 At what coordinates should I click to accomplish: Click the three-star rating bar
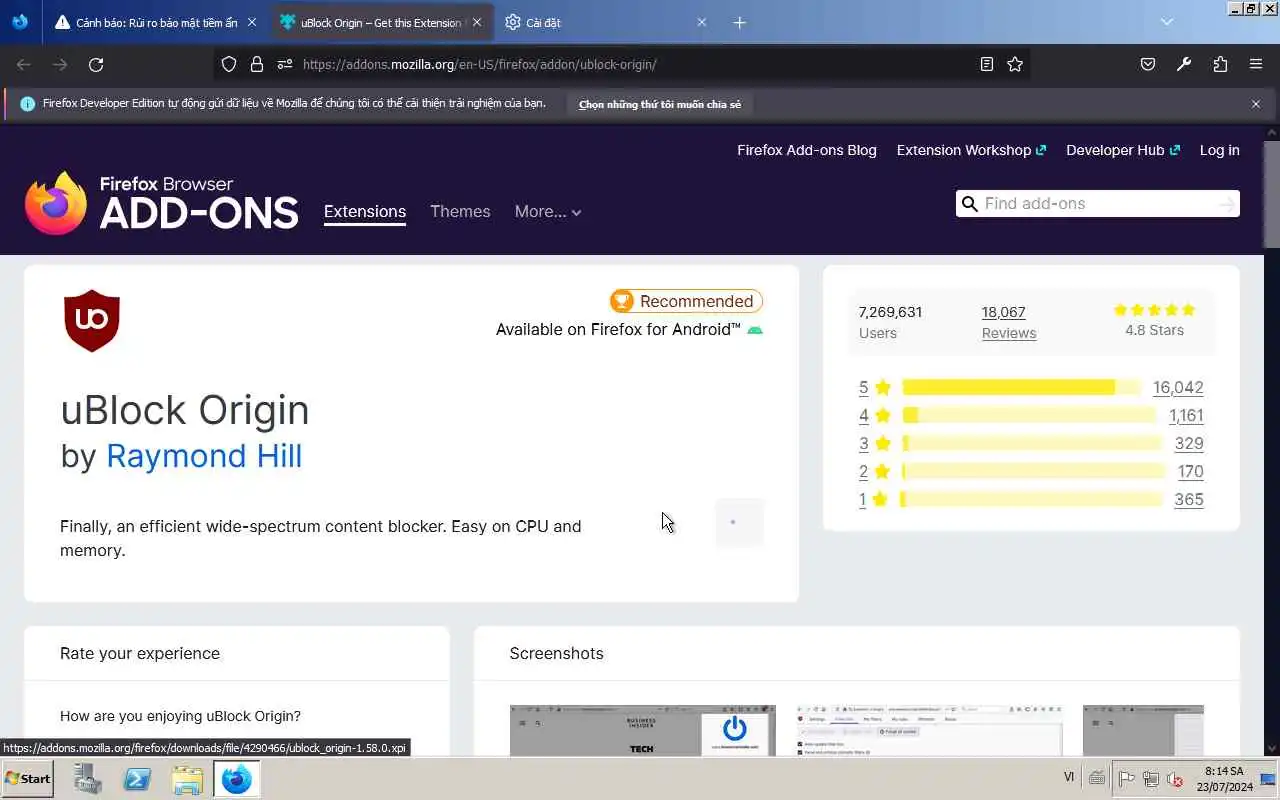pyautogui.click(x=1032, y=443)
